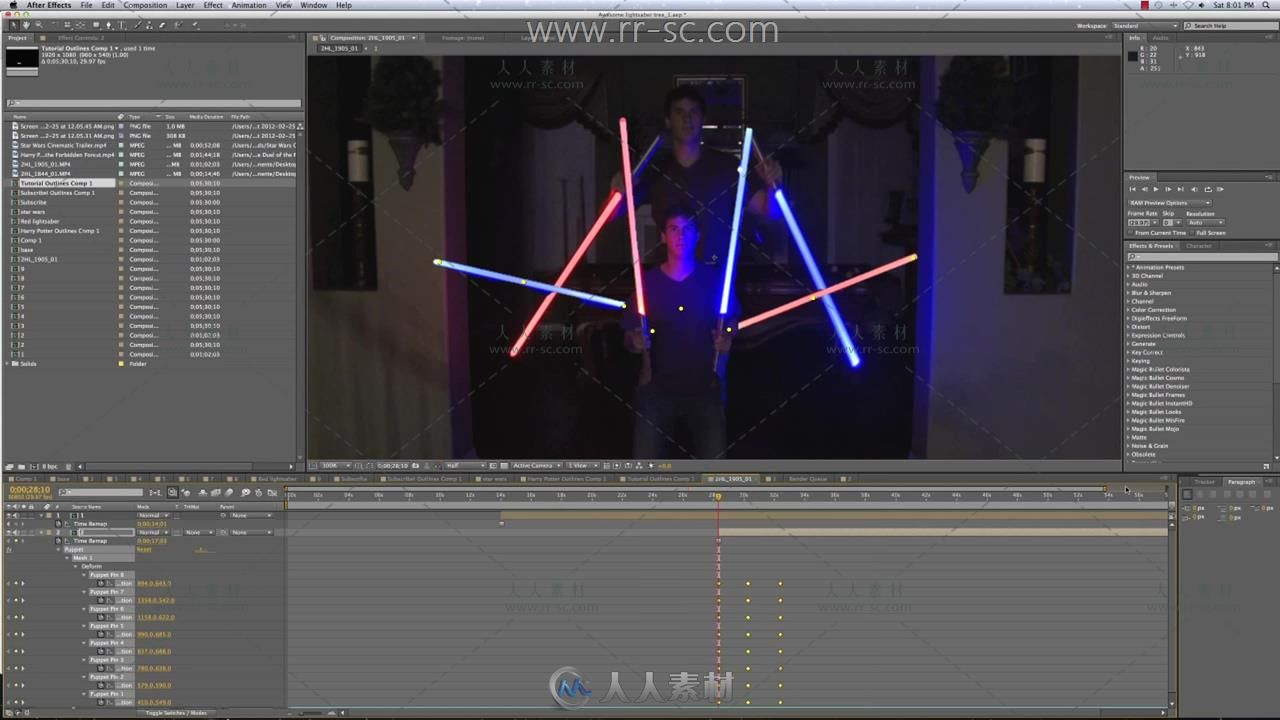Open the Composition Mini-Flowchart icon in timeline

pos(155,492)
